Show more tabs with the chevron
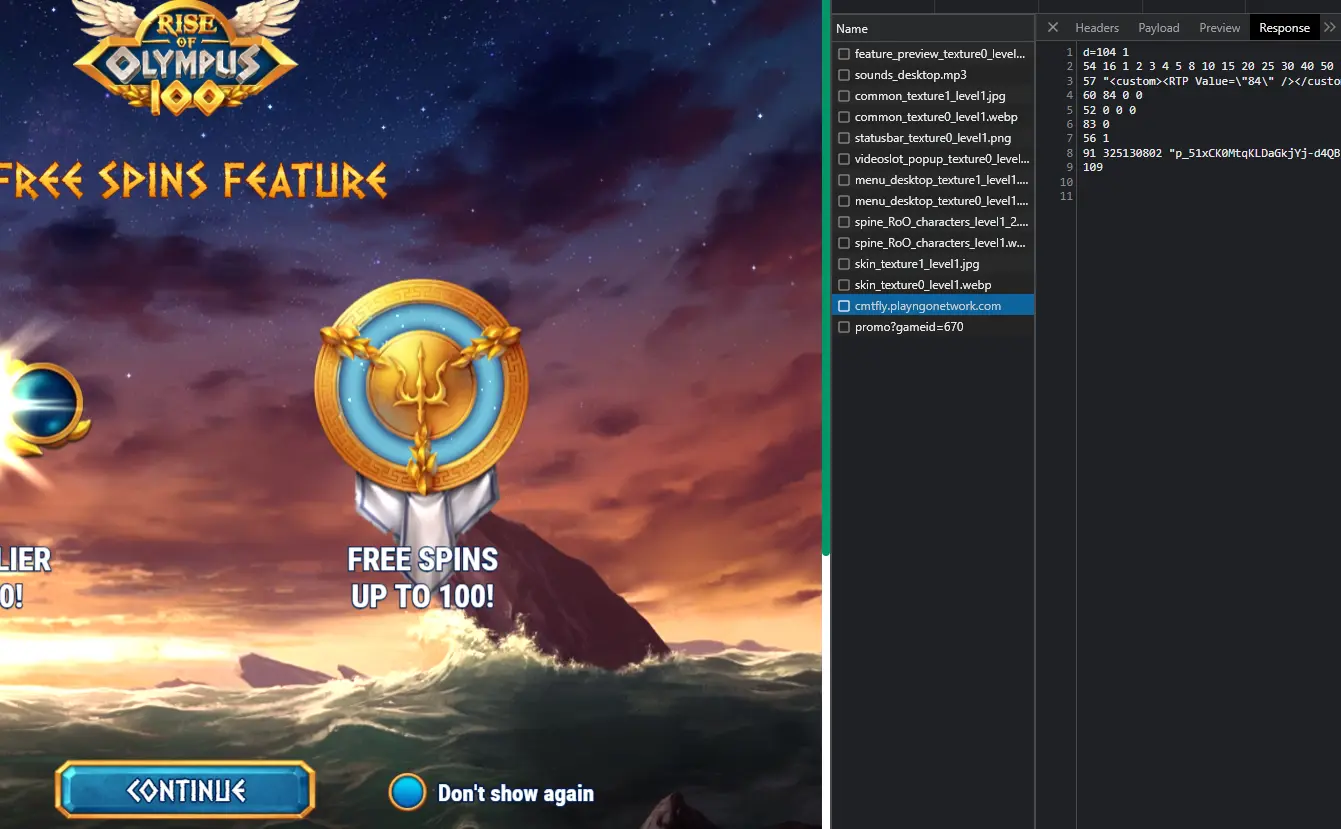Screen dimensions: 1341x829 pyautogui.click(x=1329, y=28)
